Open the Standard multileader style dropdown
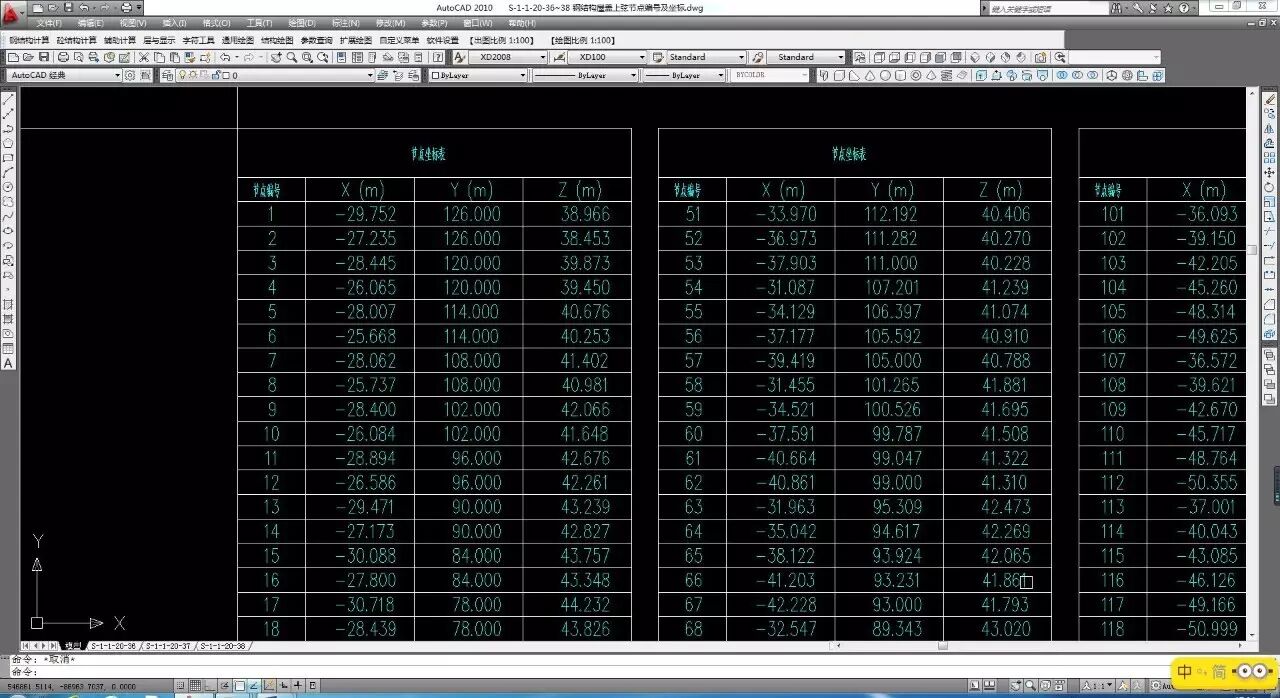Image resolution: width=1280 pixels, height=698 pixels. click(x=841, y=57)
